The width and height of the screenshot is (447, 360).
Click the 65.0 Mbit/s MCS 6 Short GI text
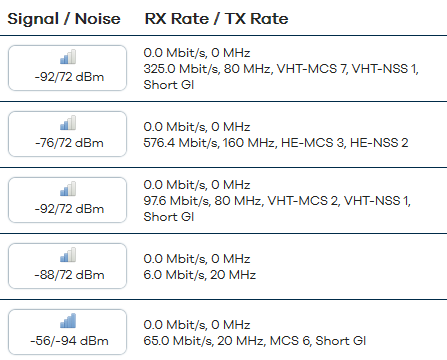255,341
